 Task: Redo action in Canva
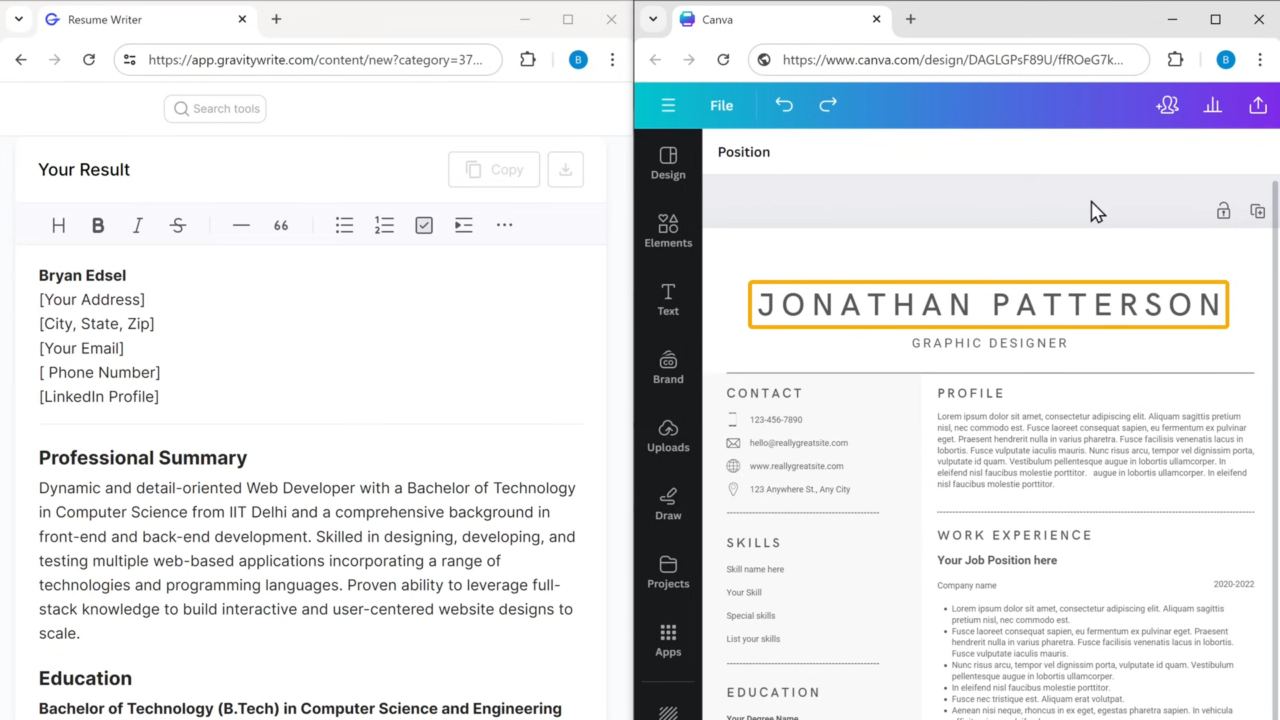point(828,105)
